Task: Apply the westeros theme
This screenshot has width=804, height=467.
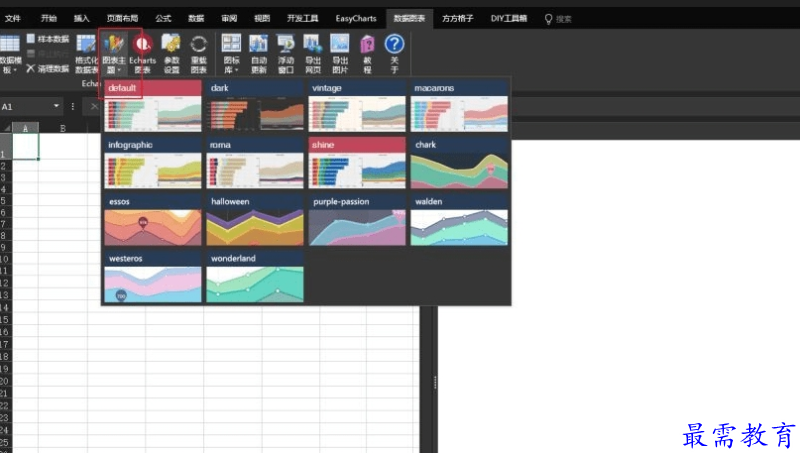Action: tap(153, 277)
